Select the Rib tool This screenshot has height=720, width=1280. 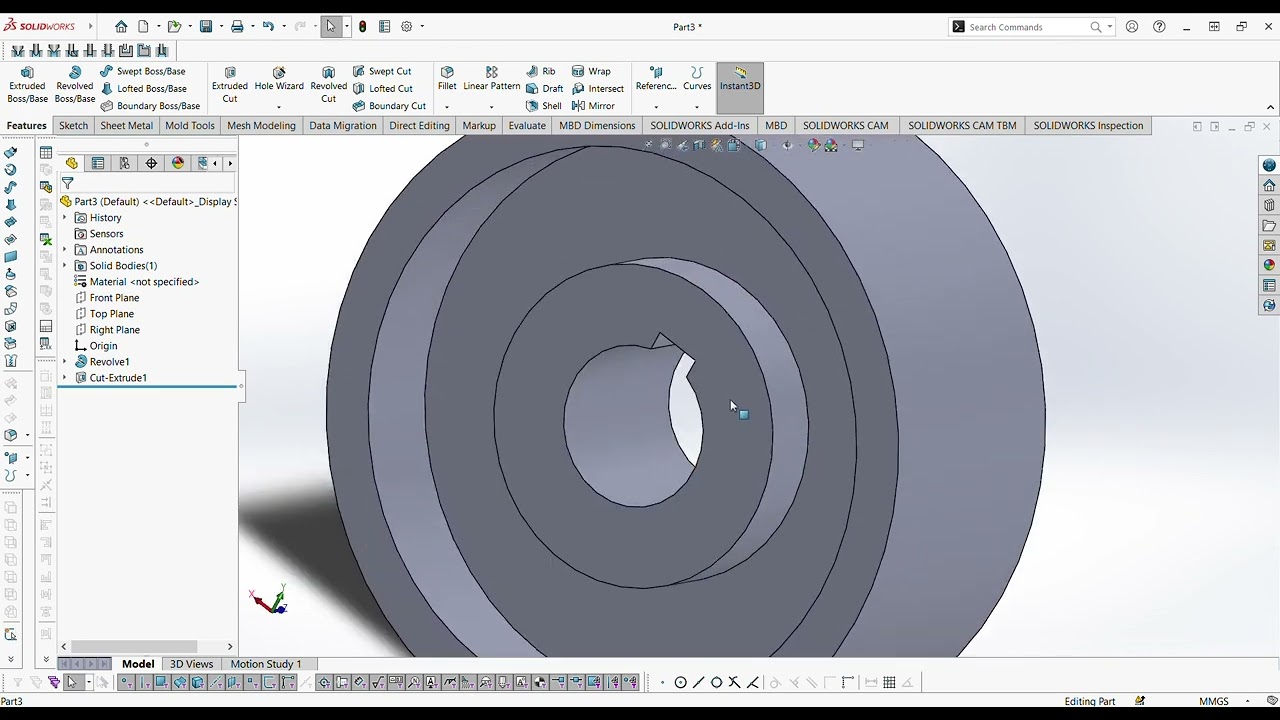[x=541, y=71]
